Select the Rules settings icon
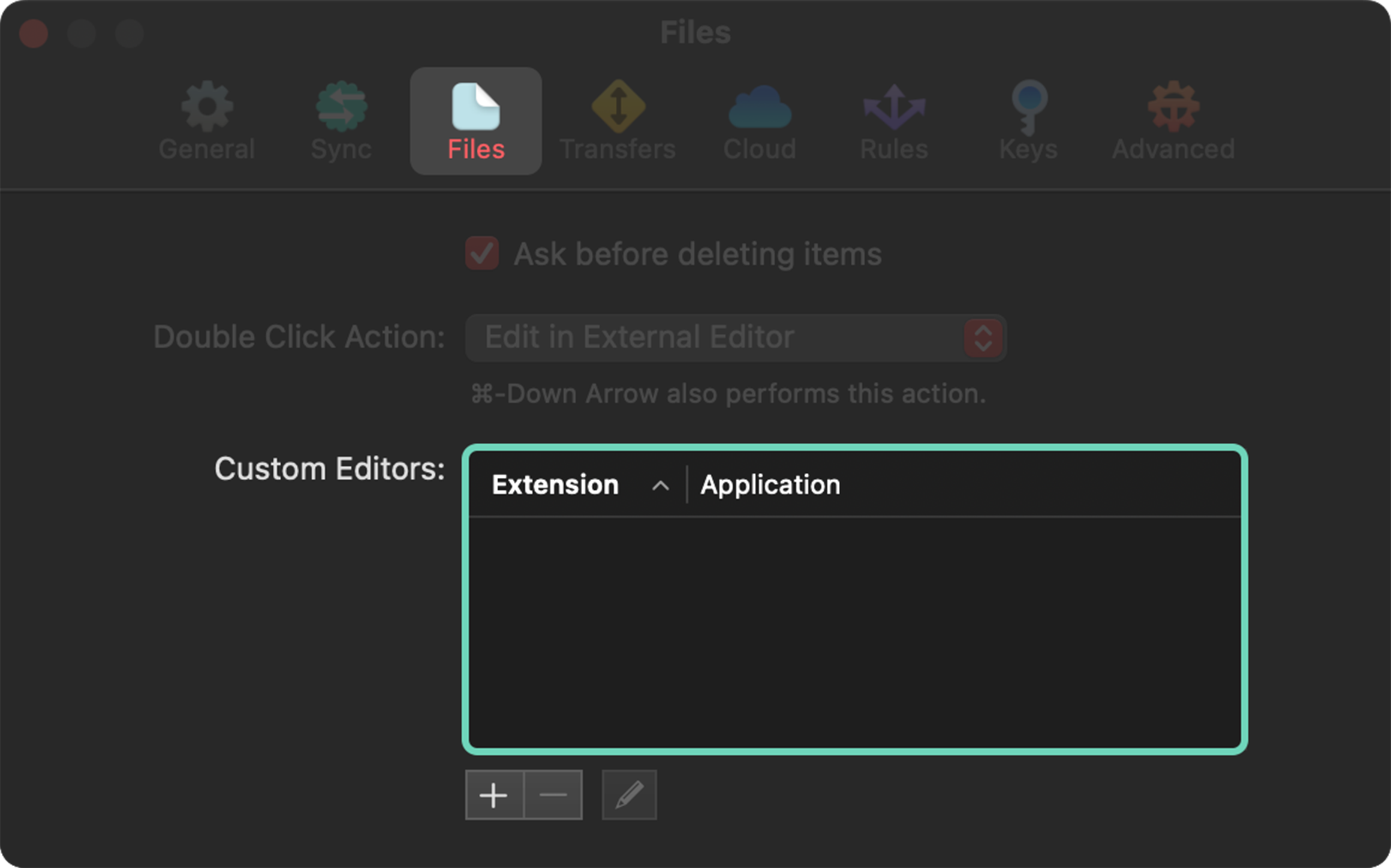1391x868 pixels. (893, 120)
